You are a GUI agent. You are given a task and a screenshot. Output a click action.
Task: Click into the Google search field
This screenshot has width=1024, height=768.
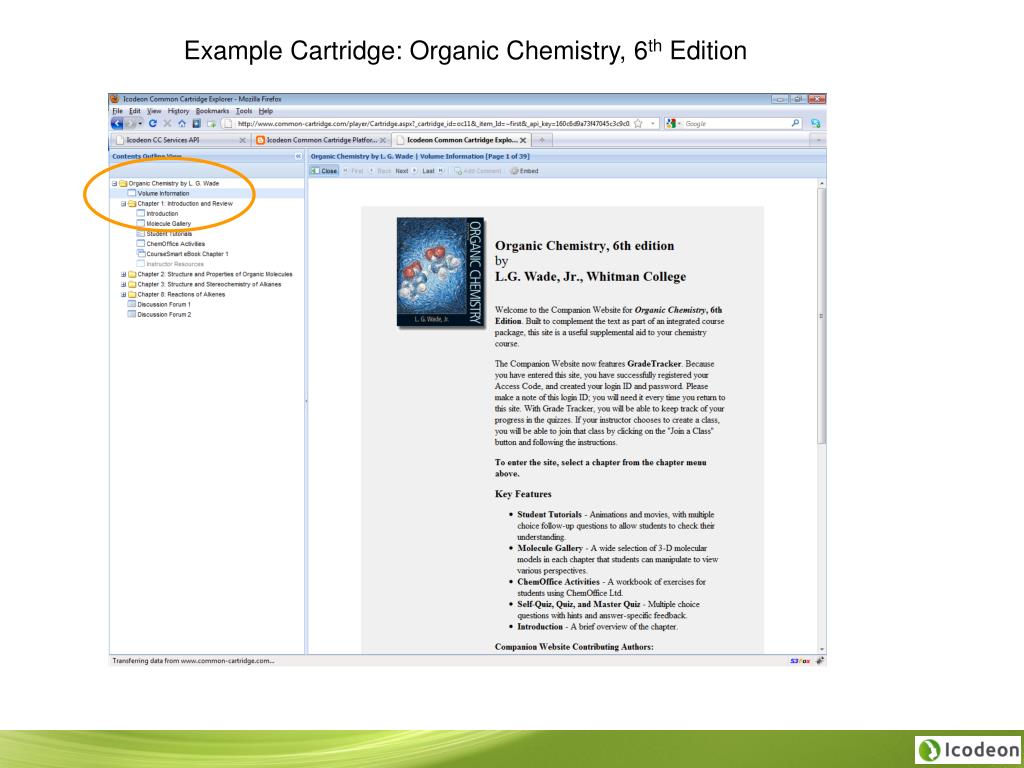737,123
